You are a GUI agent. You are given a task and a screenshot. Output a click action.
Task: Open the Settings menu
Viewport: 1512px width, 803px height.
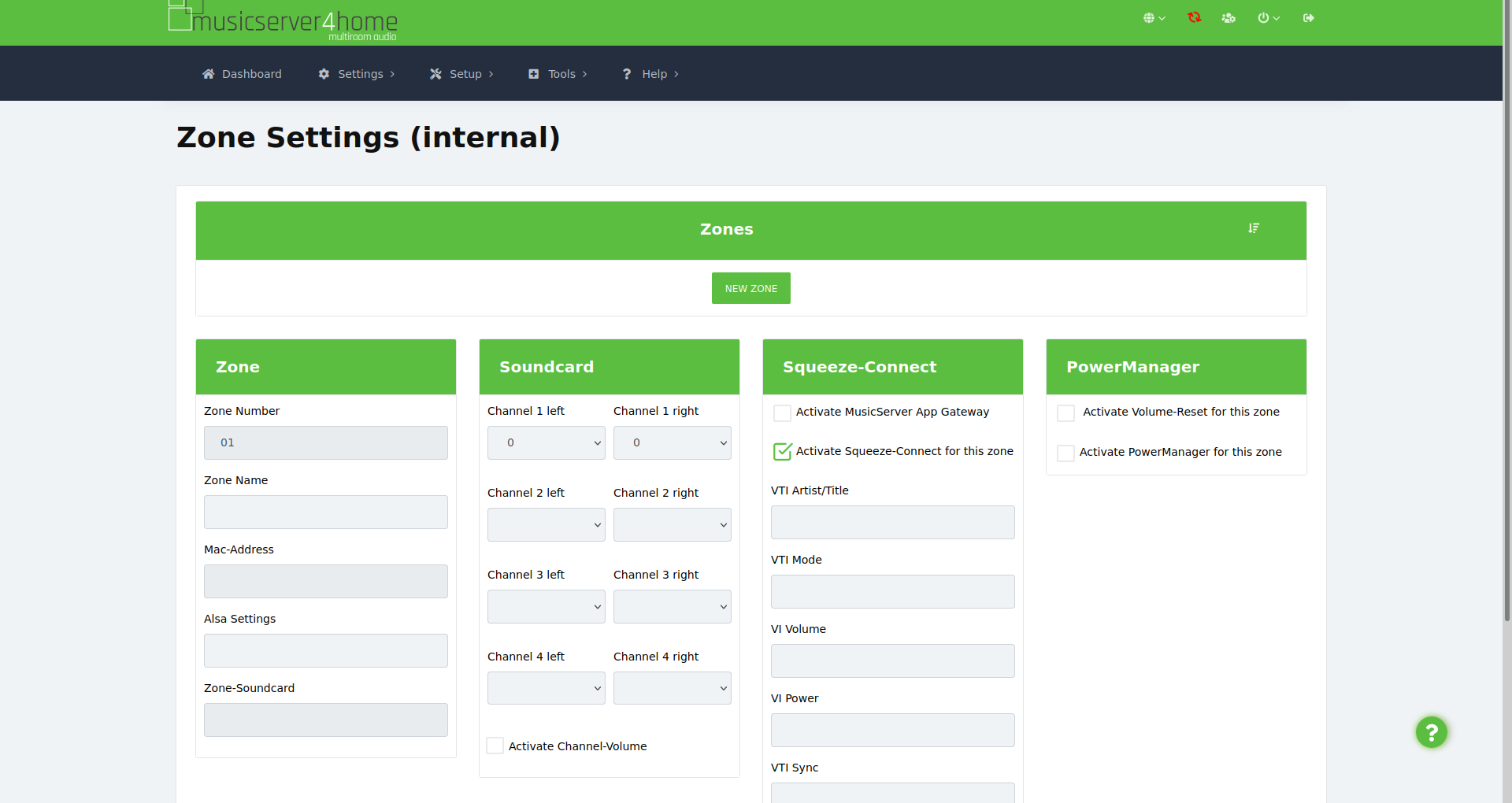357,74
